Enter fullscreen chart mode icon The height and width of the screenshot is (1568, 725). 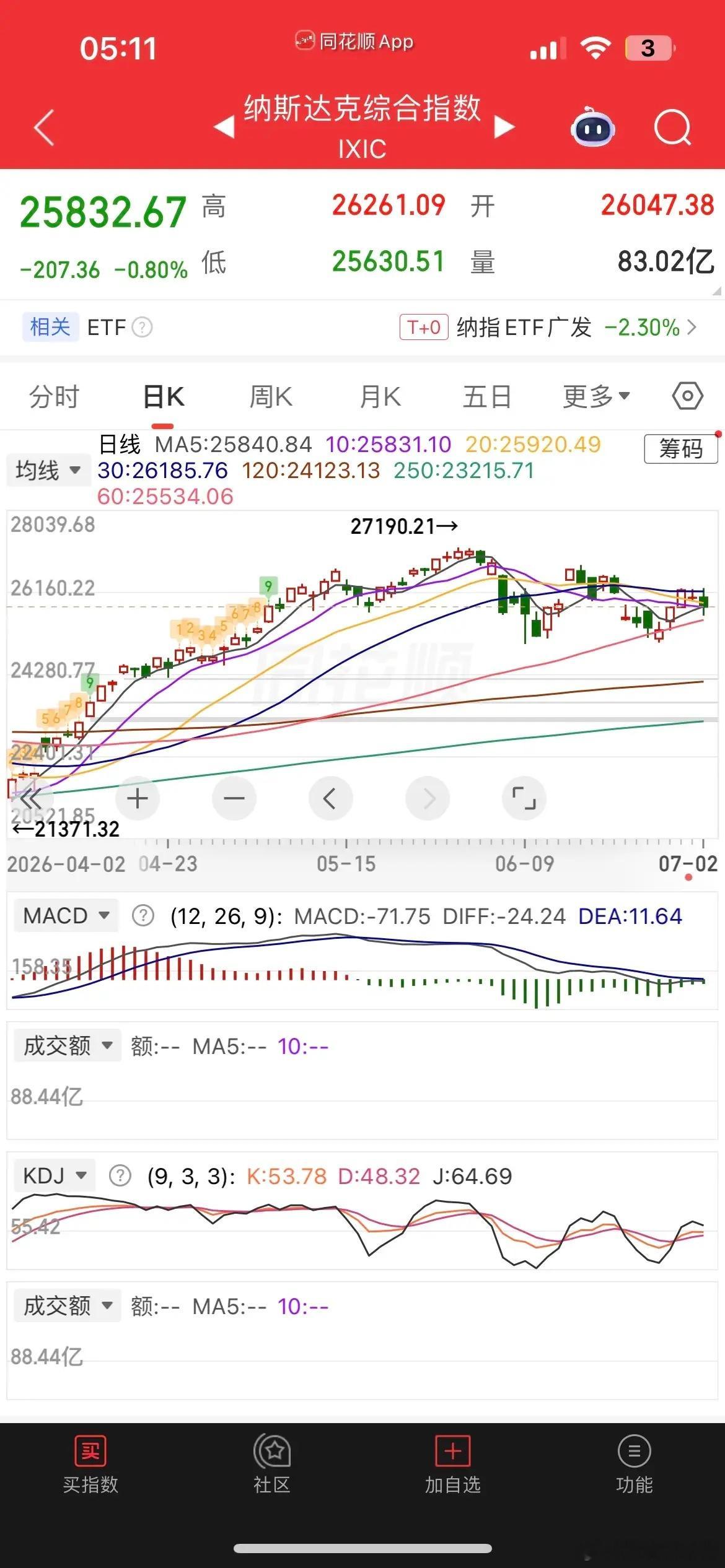click(524, 798)
